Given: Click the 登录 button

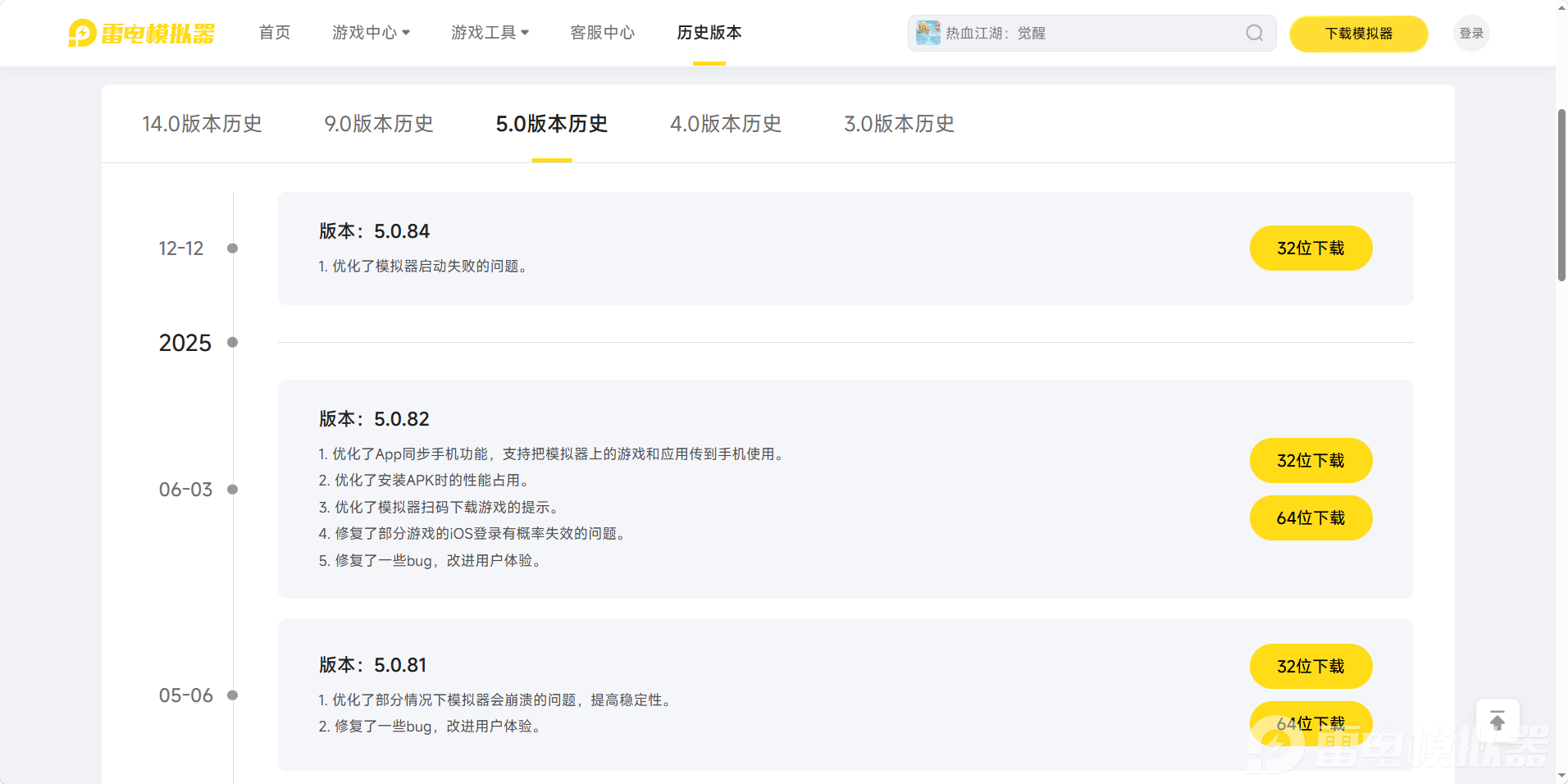Looking at the screenshot, I should 1471,34.
